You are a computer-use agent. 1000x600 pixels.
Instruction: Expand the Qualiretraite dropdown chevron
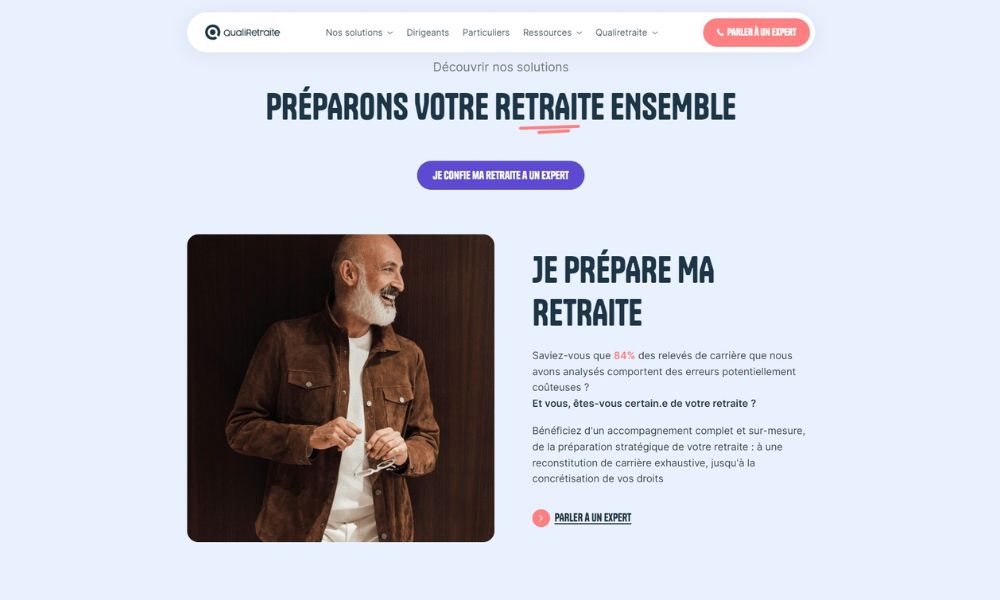[655, 33]
